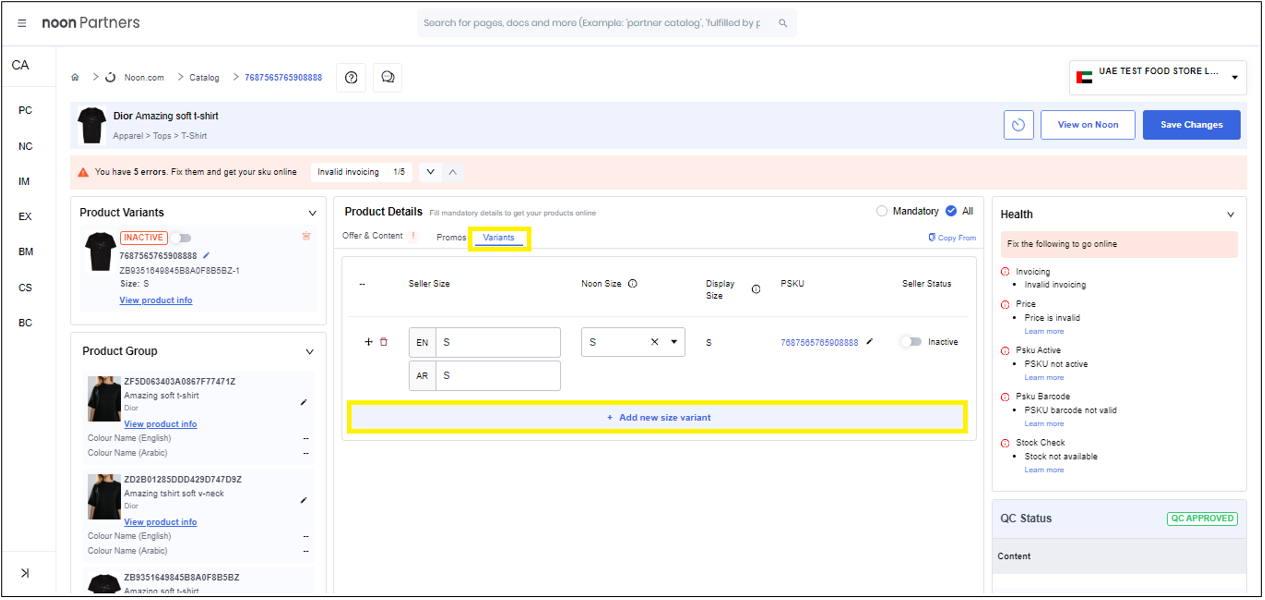The width and height of the screenshot is (1265, 600).
Task: Open the chat support icon button
Action: pos(388,77)
